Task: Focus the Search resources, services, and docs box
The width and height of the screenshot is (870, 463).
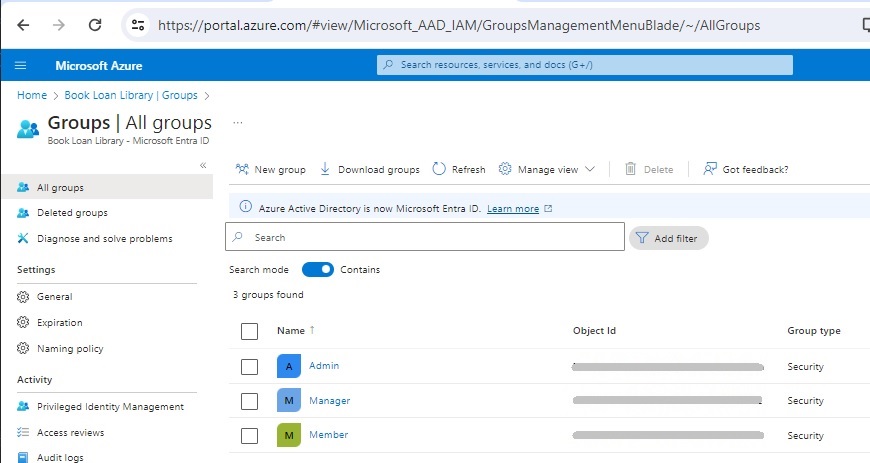Action: pos(585,65)
